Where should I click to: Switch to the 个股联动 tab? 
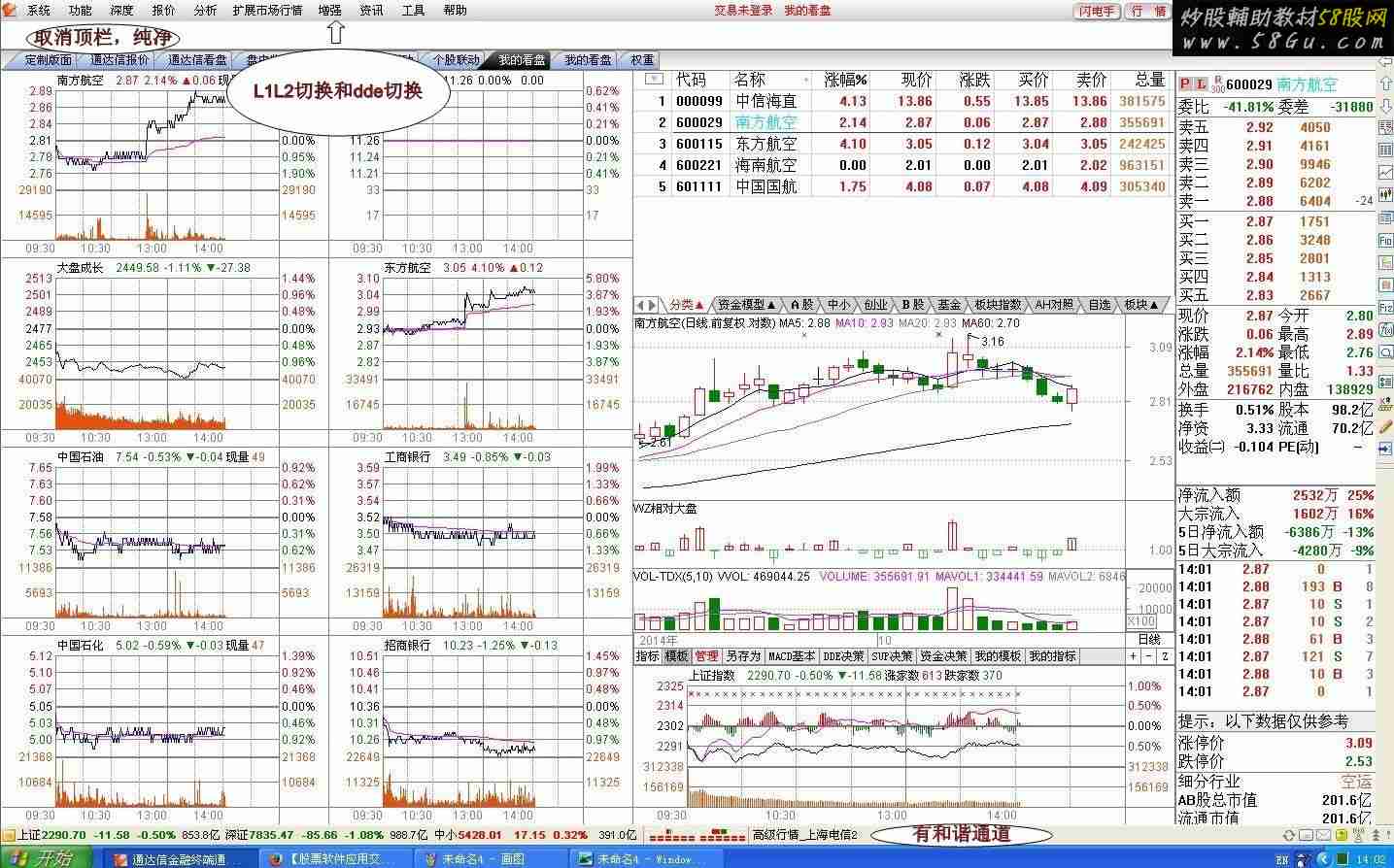tap(456, 60)
